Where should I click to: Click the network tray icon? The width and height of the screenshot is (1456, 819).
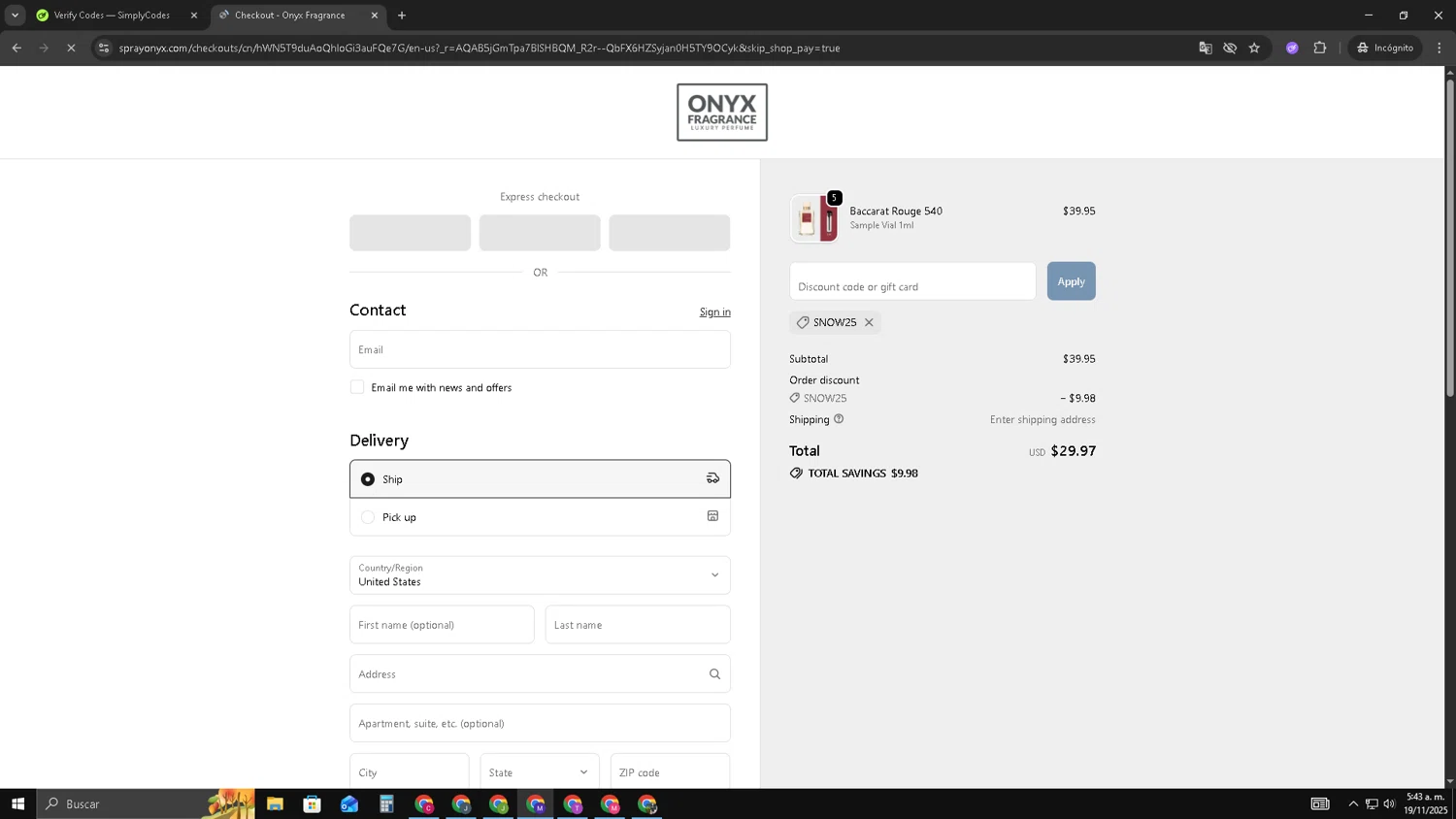pos(1372,803)
